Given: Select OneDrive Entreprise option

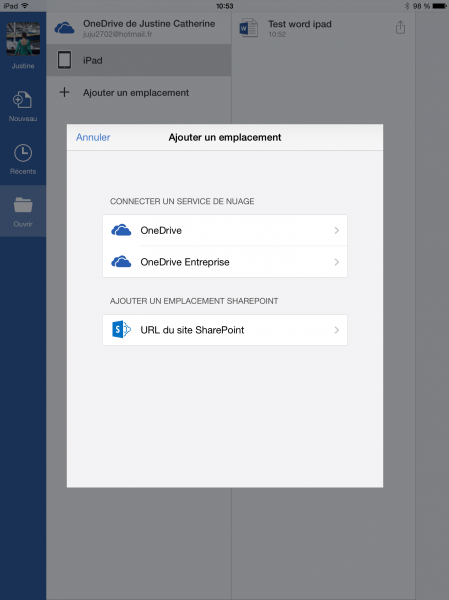Looking at the screenshot, I should coord(225,262).
